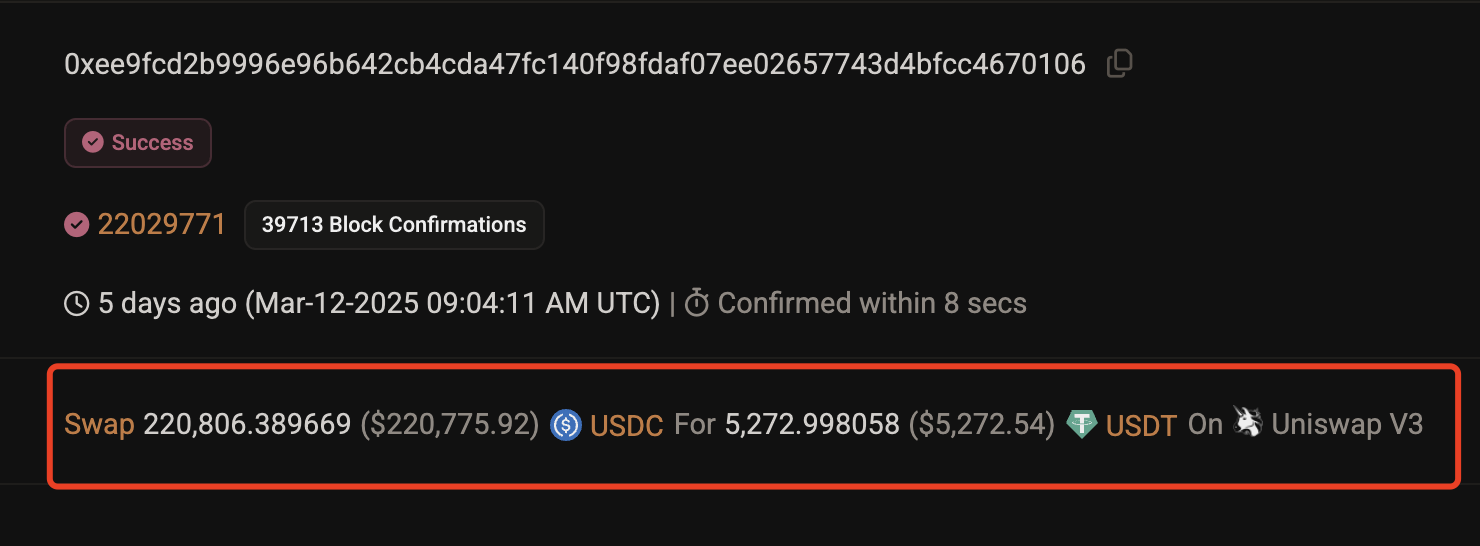The height and width of the screenshot is (546, 1480).
Task: Click the stopwatch icon before Confirmed text
Action: [x=697, y=303]
